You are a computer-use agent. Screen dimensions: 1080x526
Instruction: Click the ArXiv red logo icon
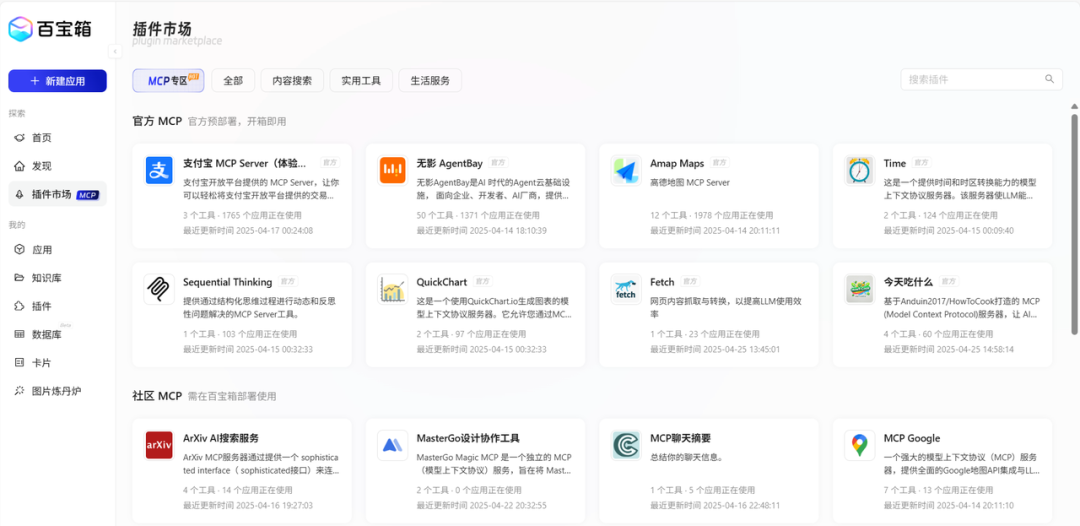(x=159, y=445)
